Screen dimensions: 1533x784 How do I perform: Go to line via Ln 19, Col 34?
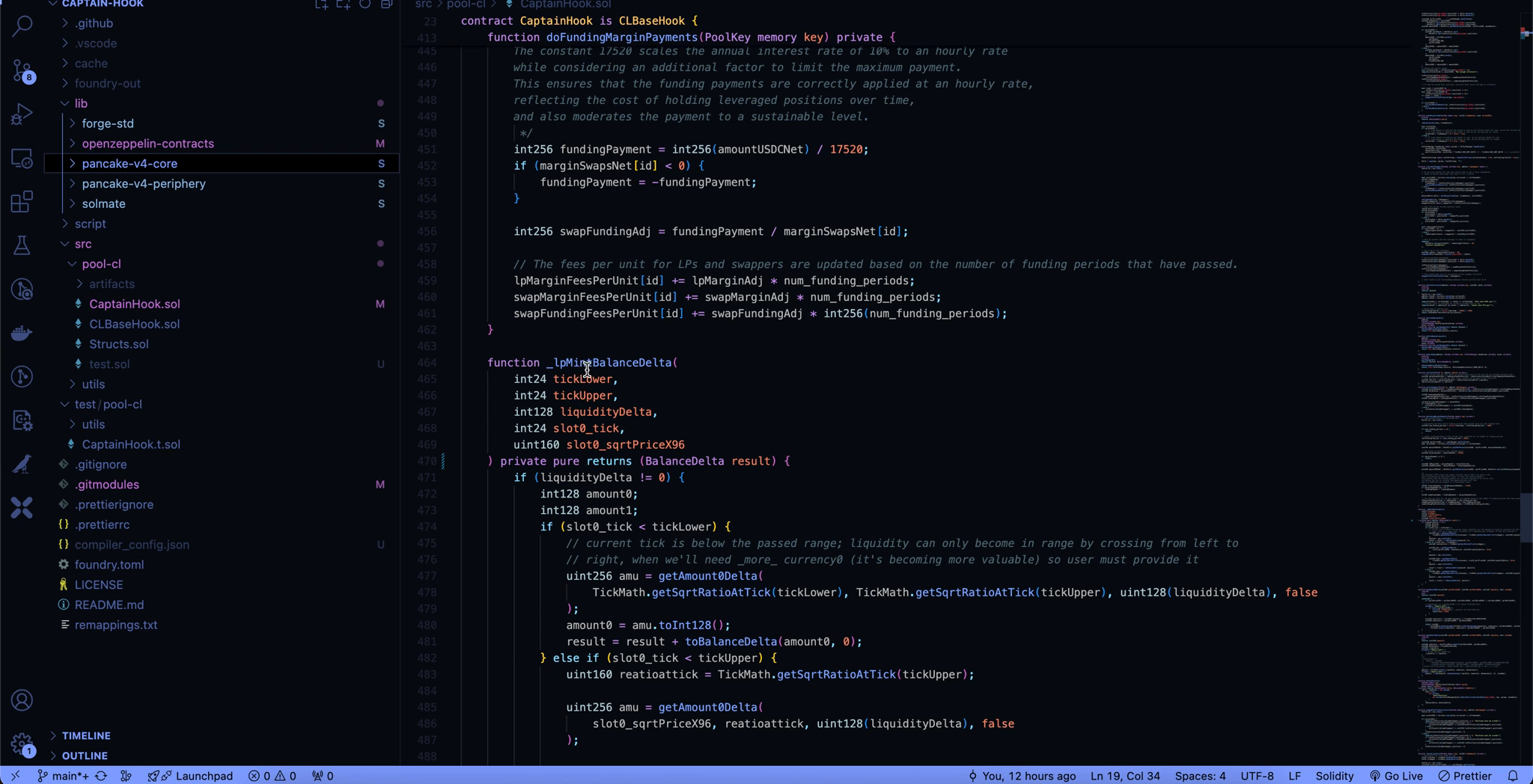pyautogui.click(x=1125, y=776)
